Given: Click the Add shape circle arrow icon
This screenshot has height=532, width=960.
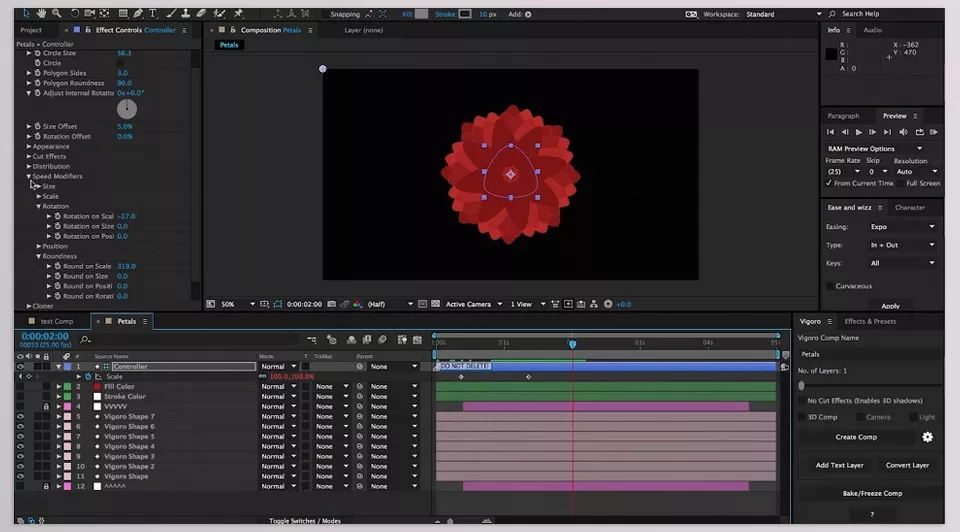Looking at the screenshot, I should click(528, 14).
